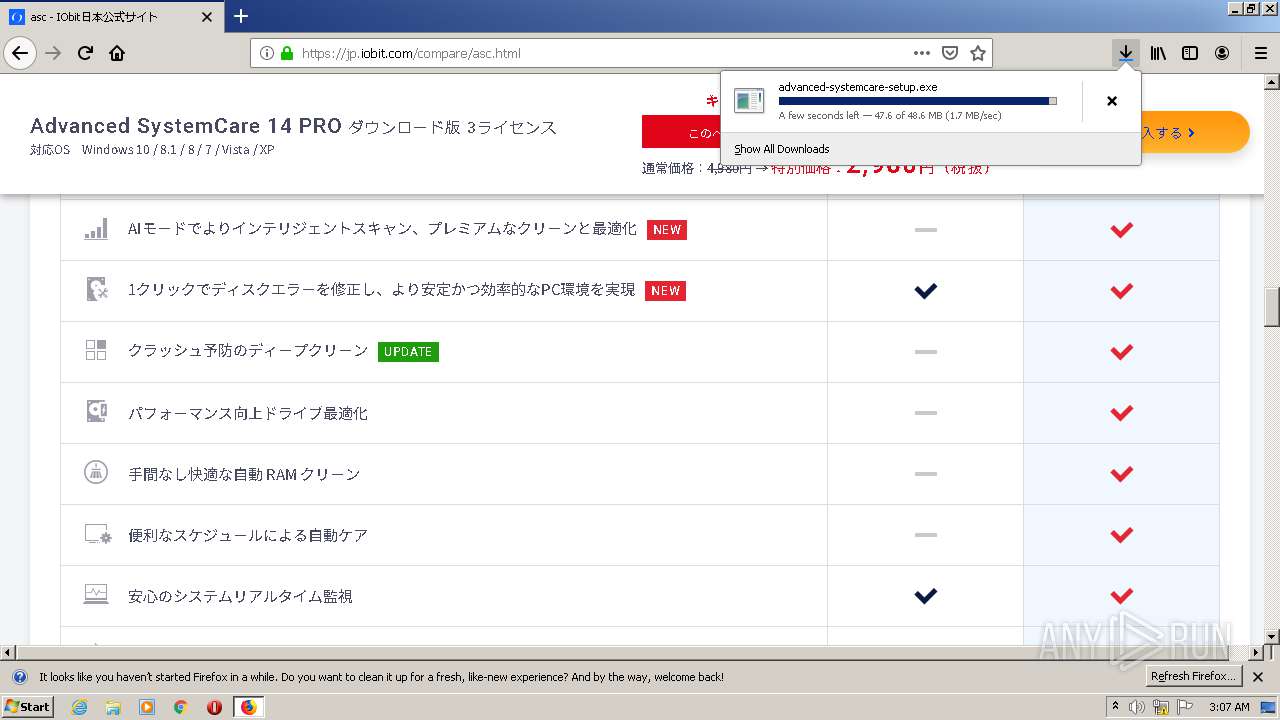Viewport: 1280px width, 720px height.
Task: Bookmark this page with the star
Action: tap(978, 53)
